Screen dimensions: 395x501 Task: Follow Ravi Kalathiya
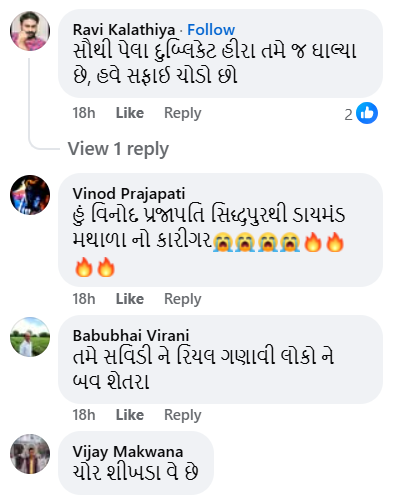(211, 30)
